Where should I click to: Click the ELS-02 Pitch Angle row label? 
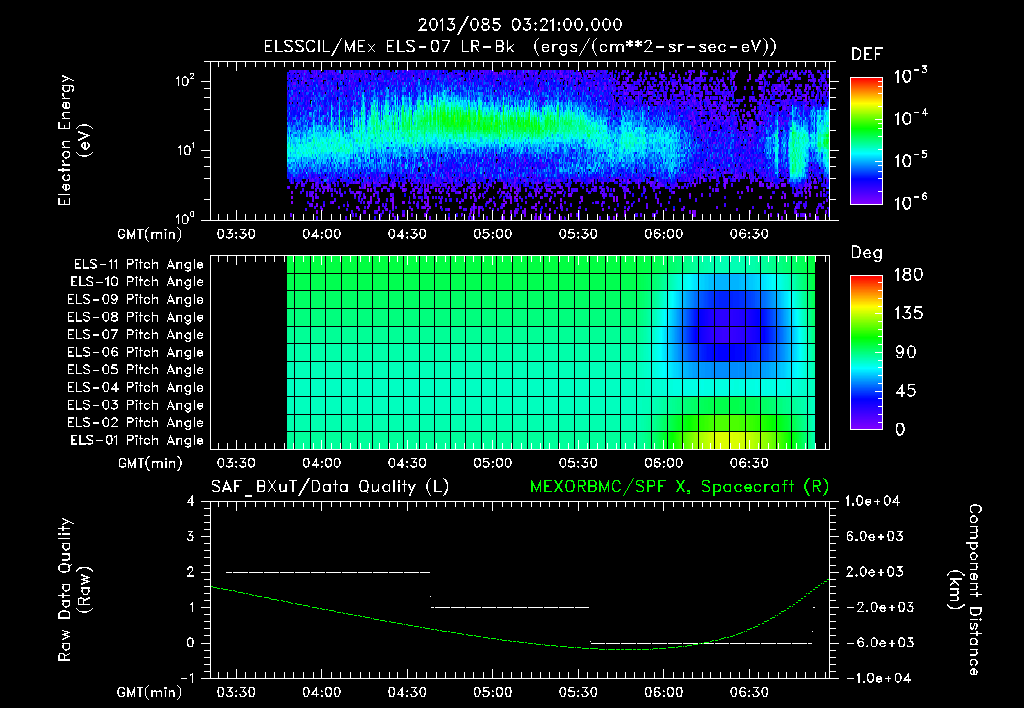click(136, 423)
